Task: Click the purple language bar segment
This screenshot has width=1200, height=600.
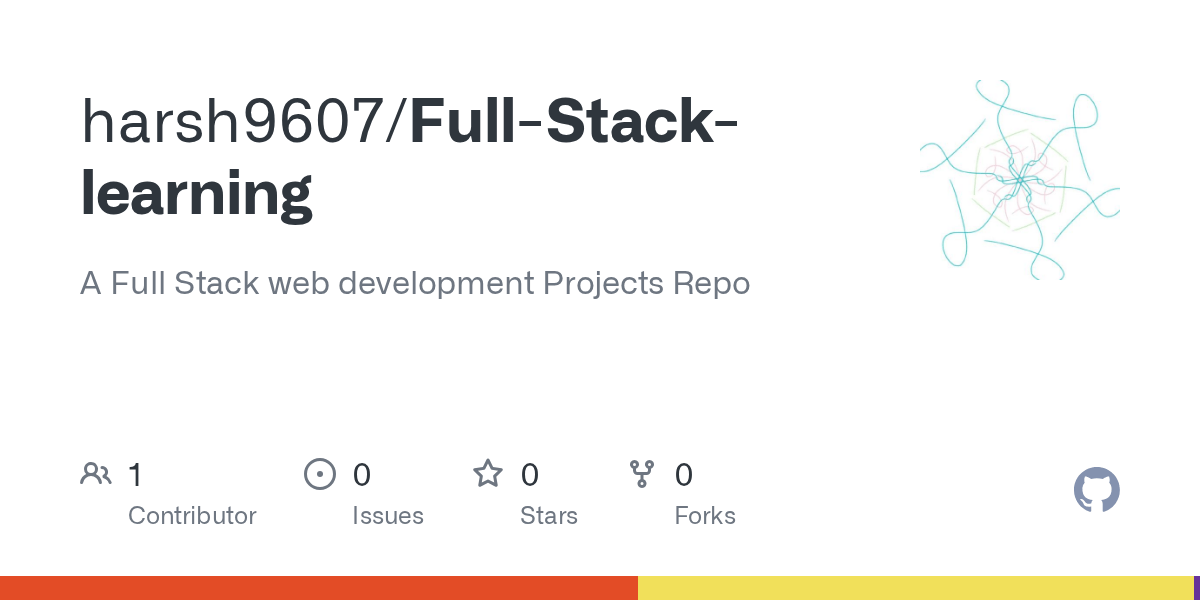Action: pos(1196,588)
